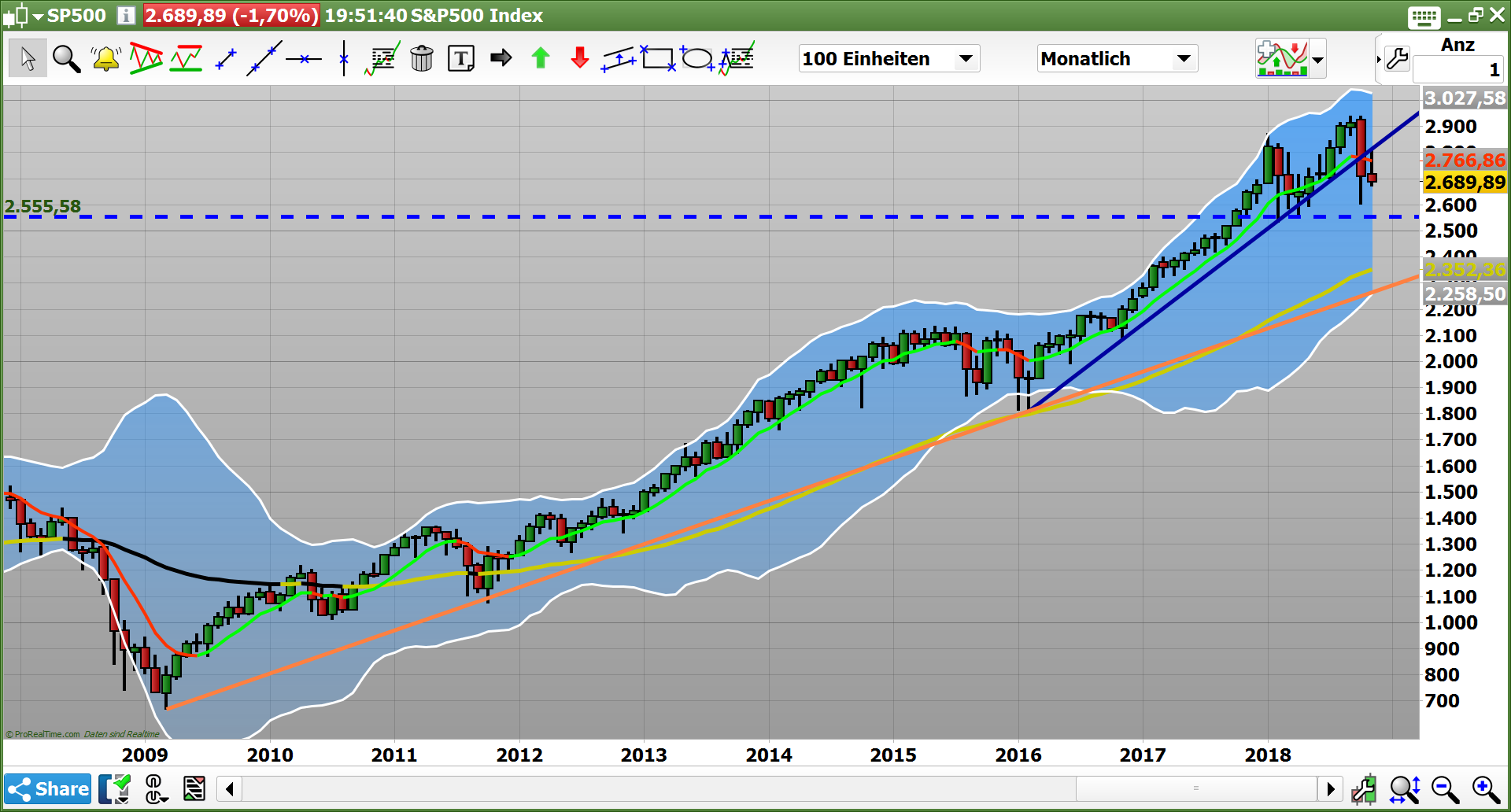Select the text annotation tool
Viewport: 1511px width, 812px height.
[461, 58]
